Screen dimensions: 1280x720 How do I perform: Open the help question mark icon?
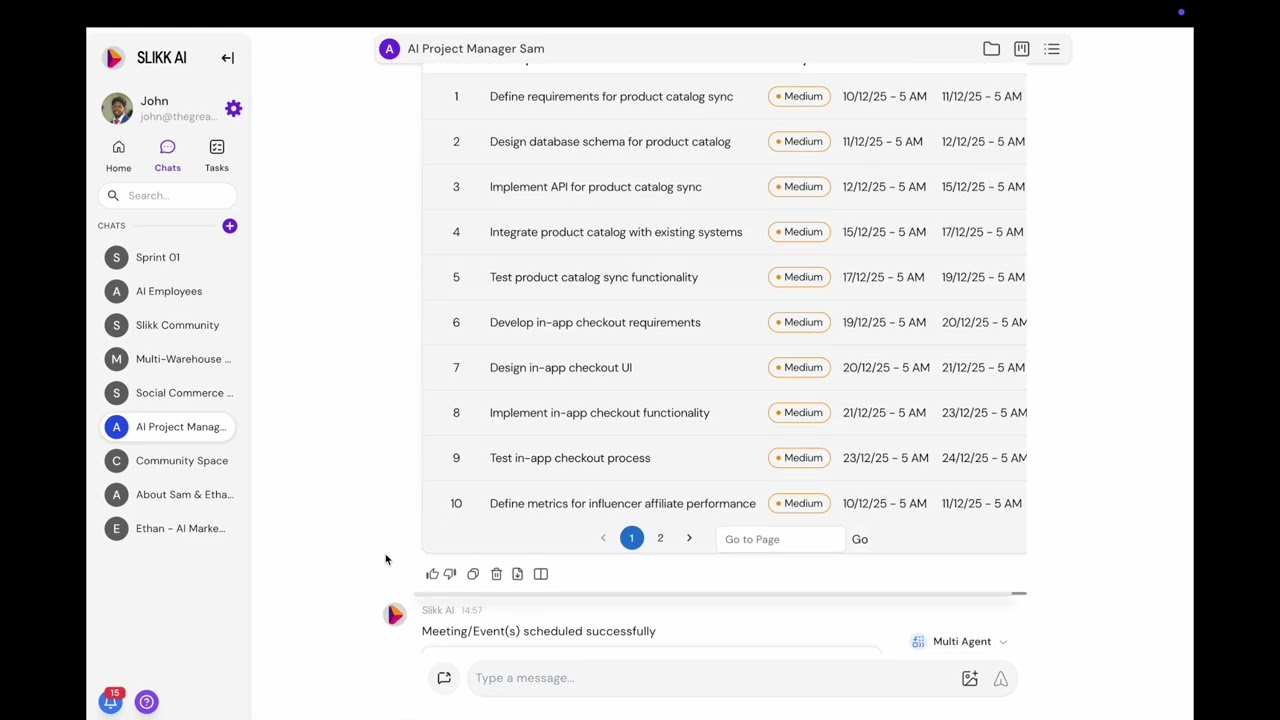[147, 702]
